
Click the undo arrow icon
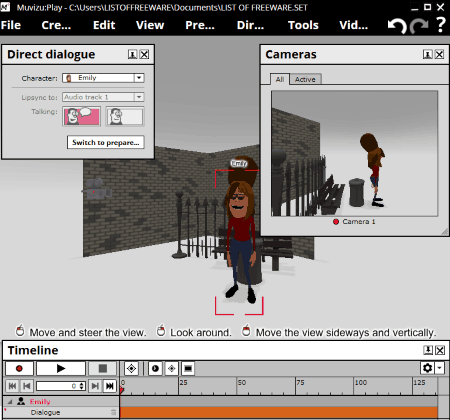(397, 26)
